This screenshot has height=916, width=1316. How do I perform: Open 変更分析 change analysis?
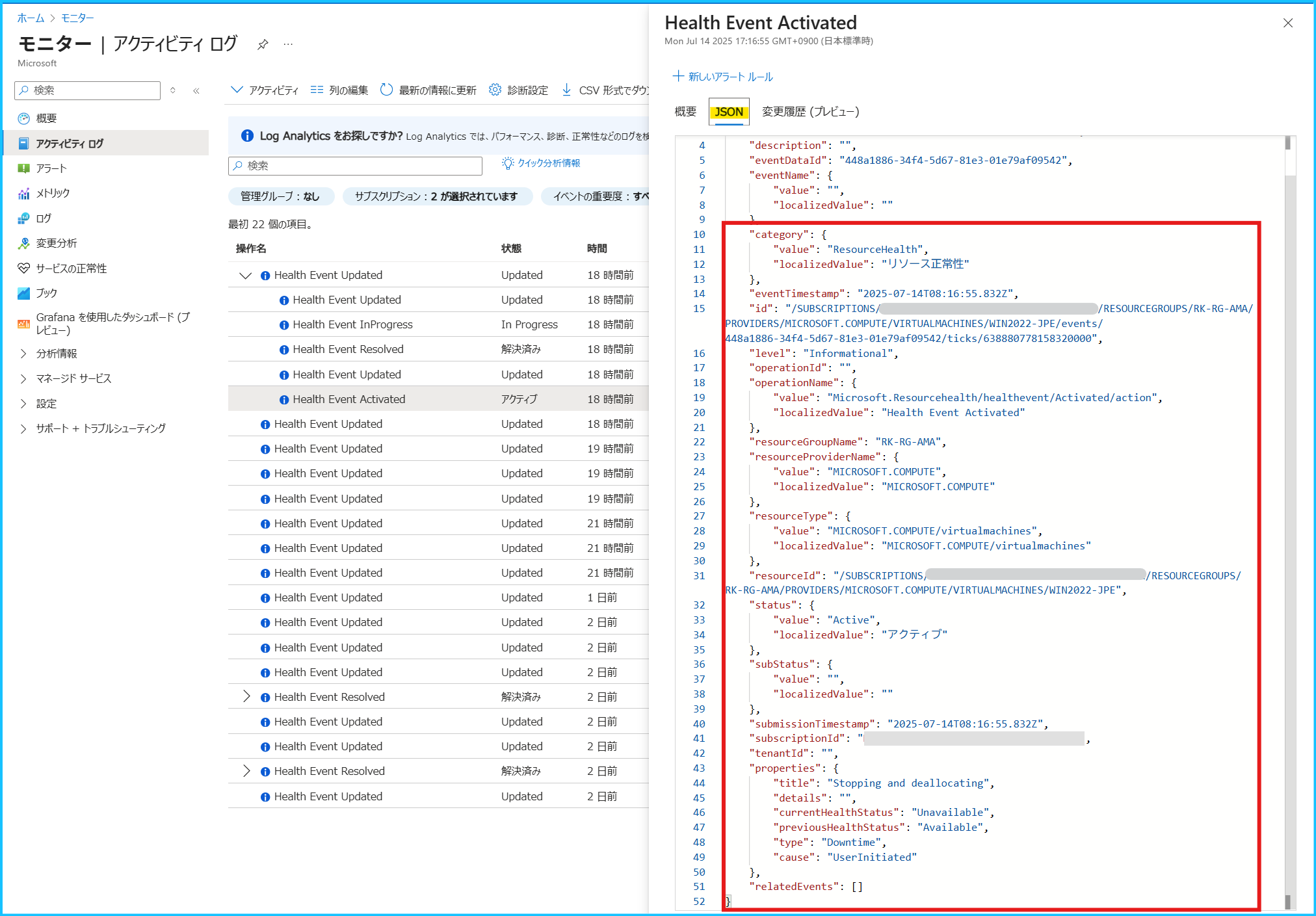coord(57,243)
